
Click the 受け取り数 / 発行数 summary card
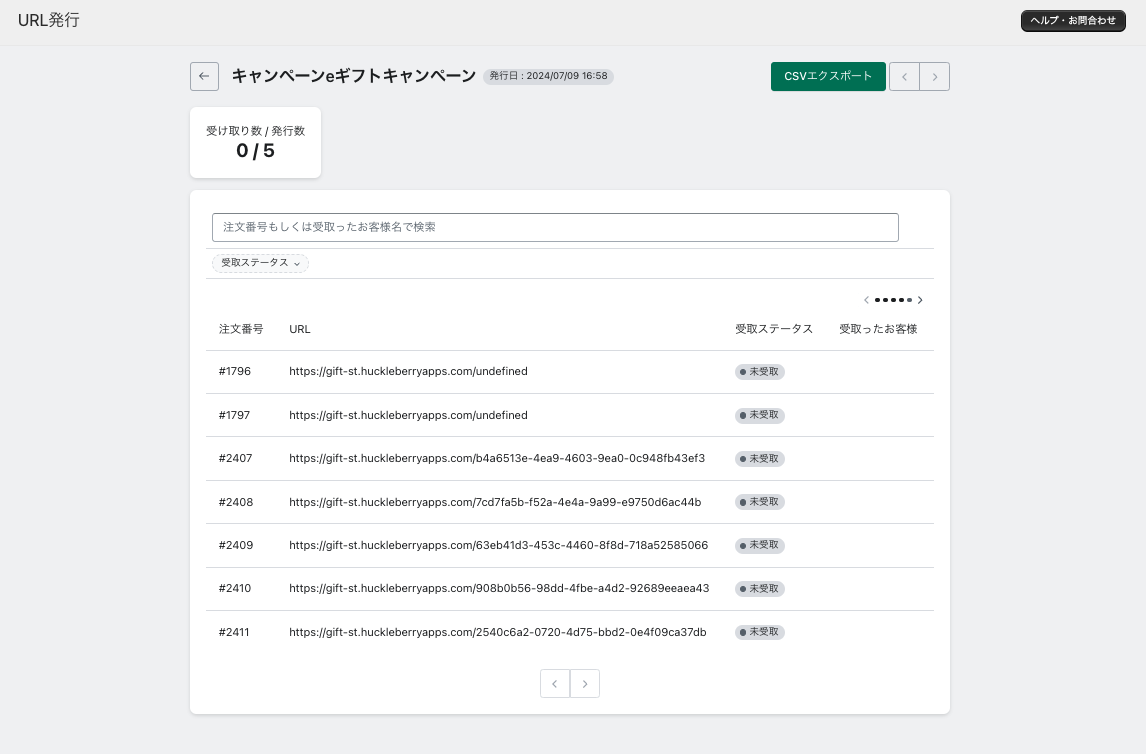point(255,143)
